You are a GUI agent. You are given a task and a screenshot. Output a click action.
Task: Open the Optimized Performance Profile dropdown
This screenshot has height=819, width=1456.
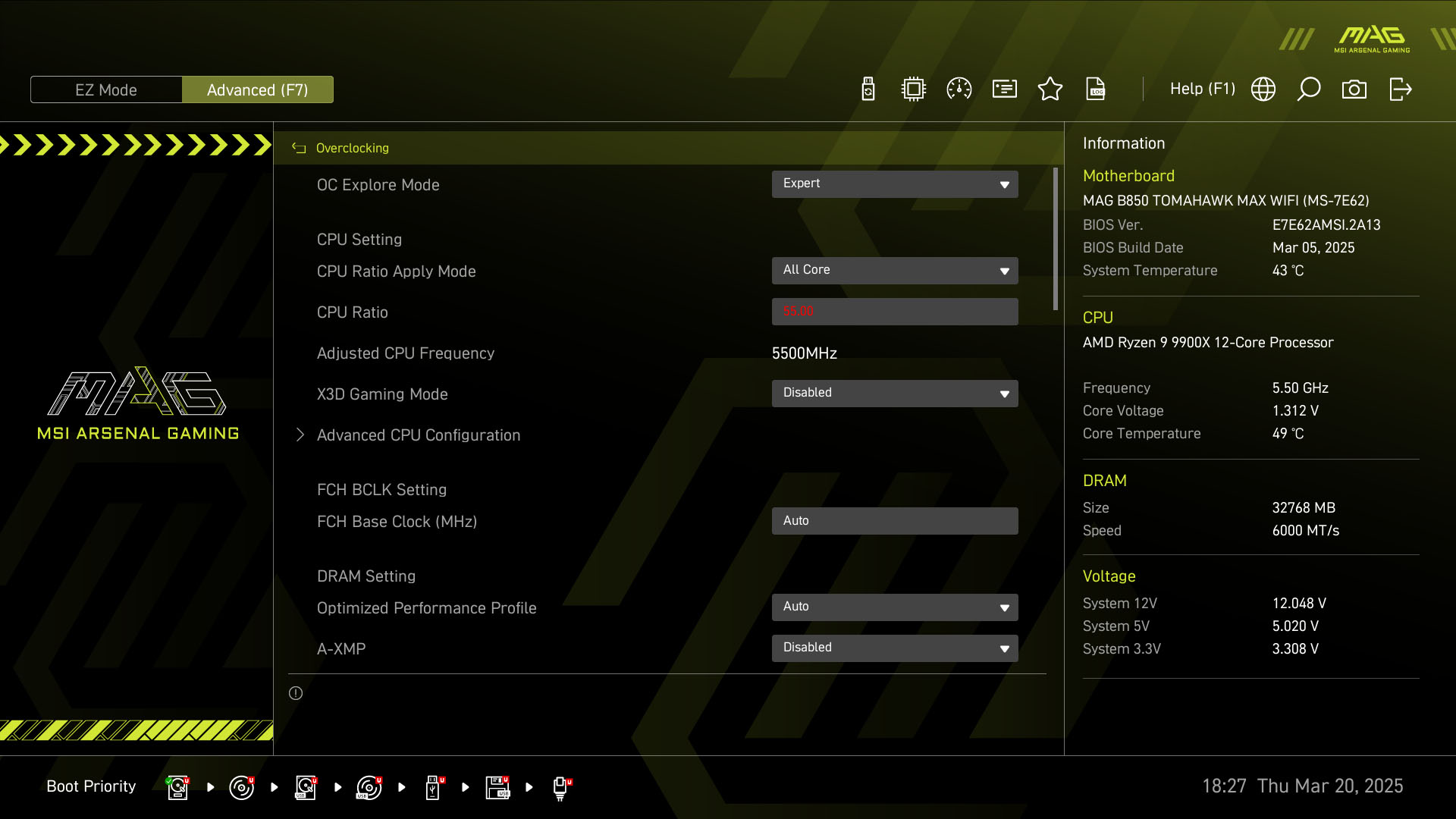click(x=895, y=607)
